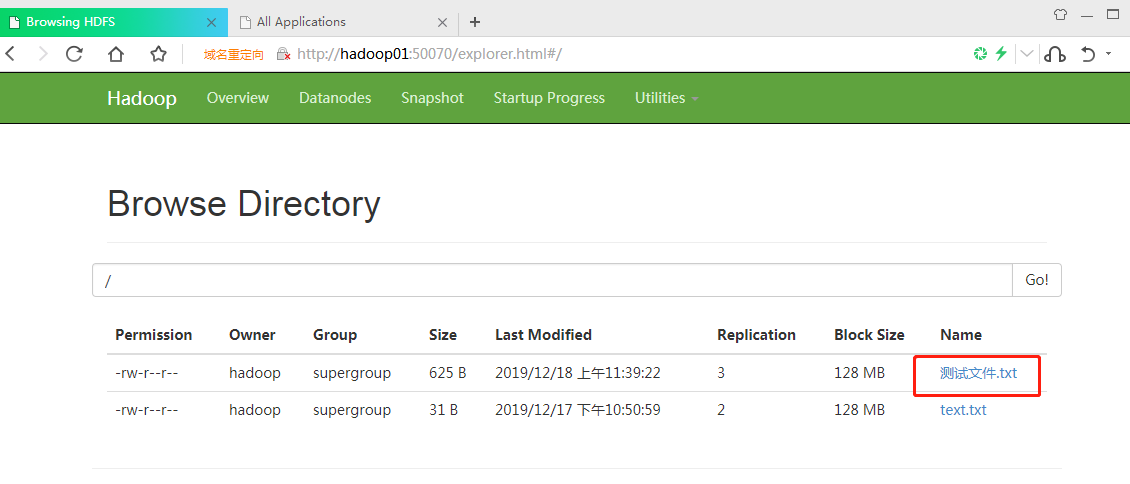The width and height of the screenshot is (1130, 484).
Task: Bookmark this page with the star icon
Action: [159, 54]
